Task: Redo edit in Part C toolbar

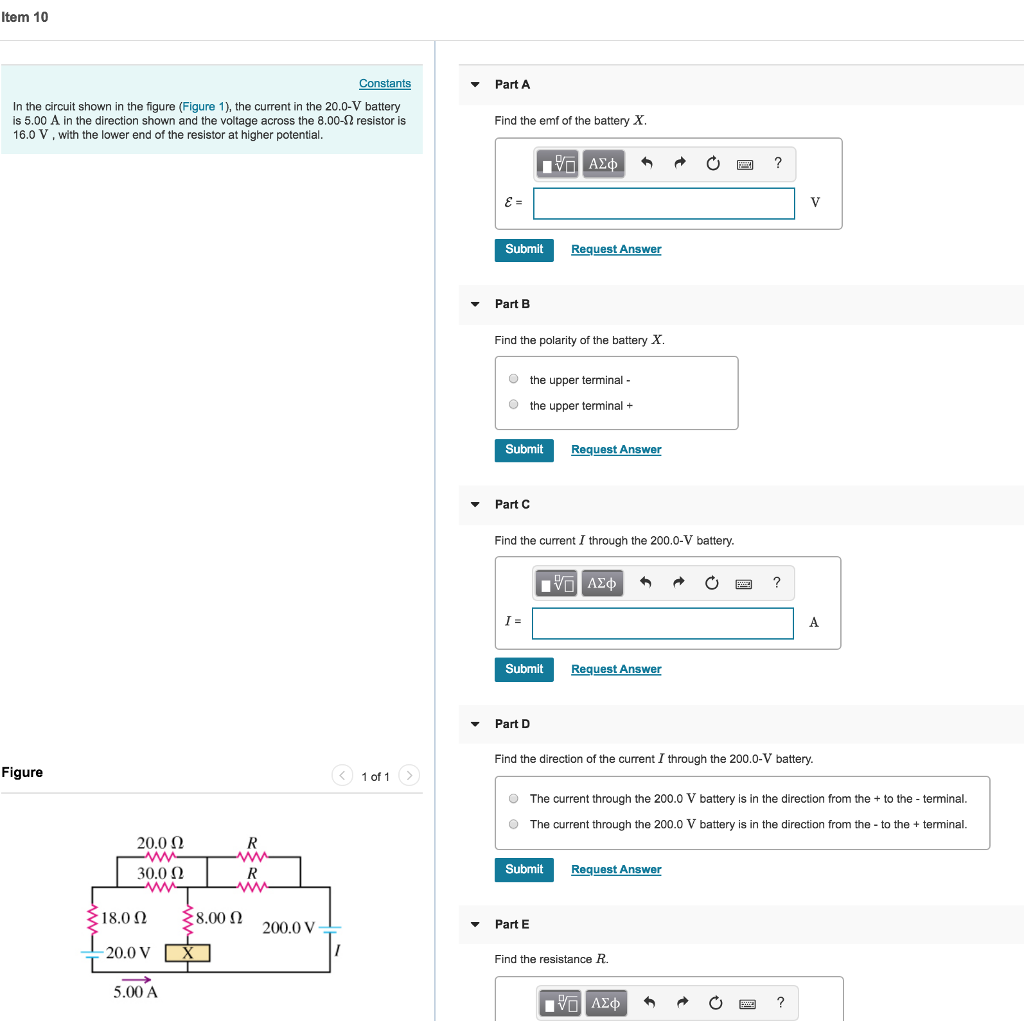Action: pos(679,583)
